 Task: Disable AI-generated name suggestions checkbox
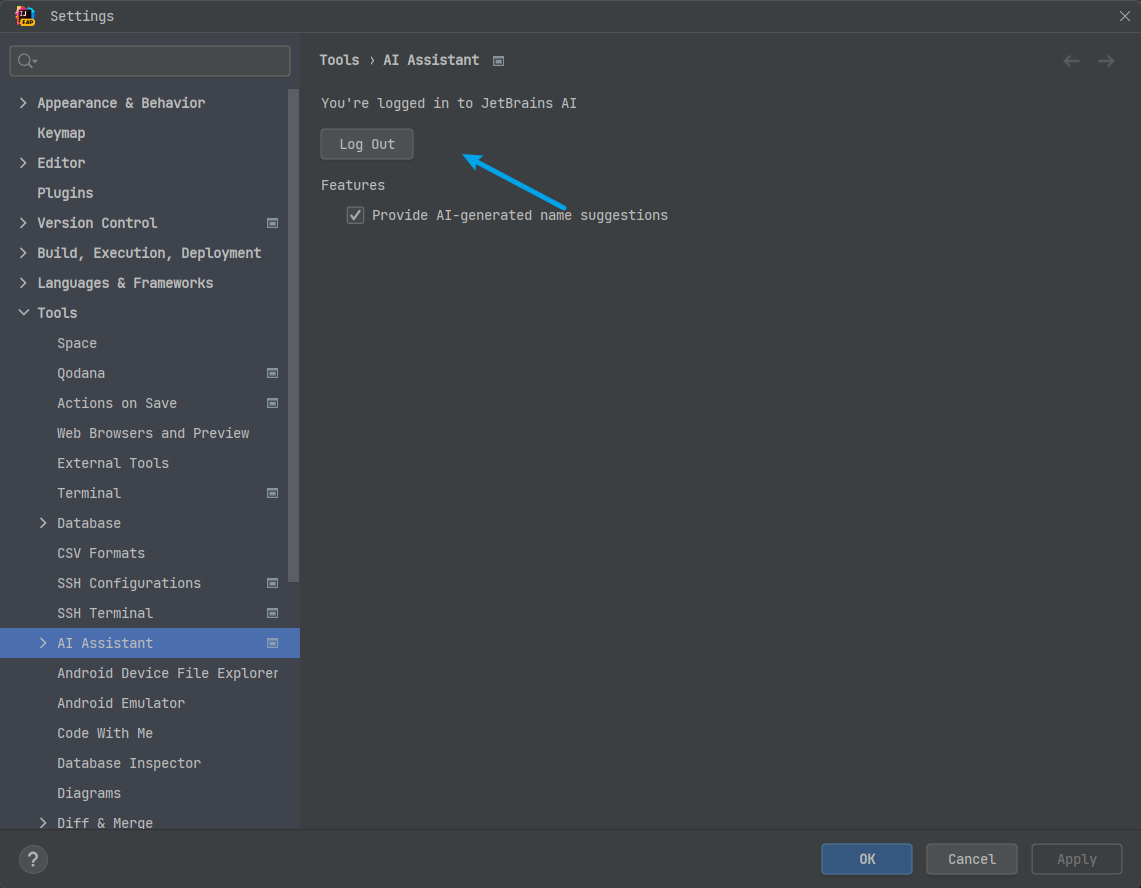click(x=355, y=215)
